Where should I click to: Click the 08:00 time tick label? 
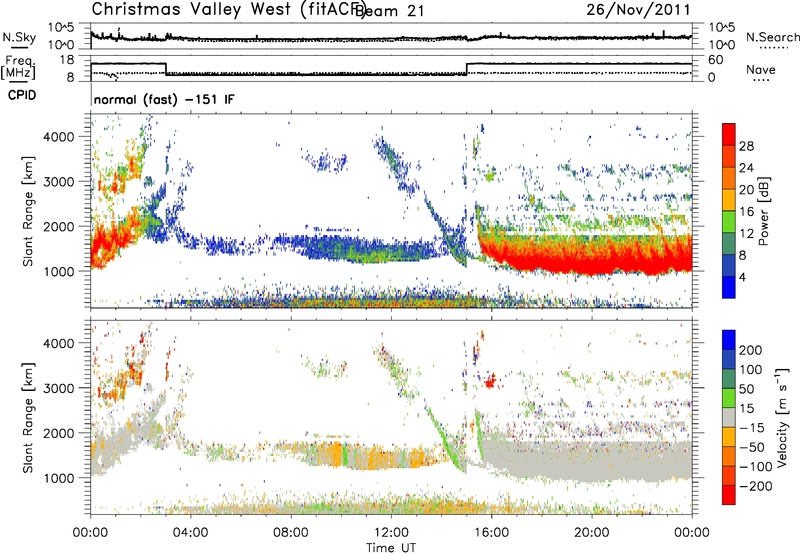[x=291, y=533]
